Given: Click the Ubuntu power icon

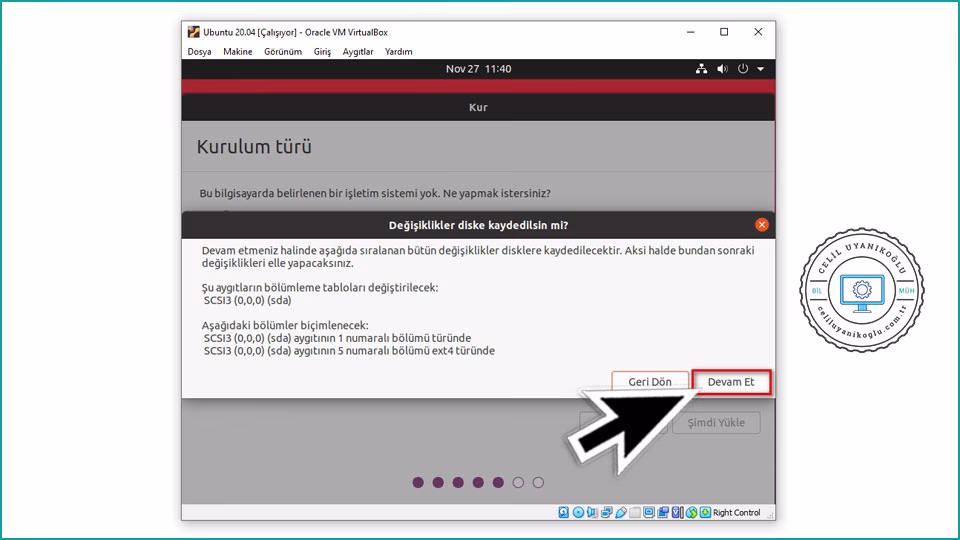Looking at the screenshot, I should click(x=743, y=69).
